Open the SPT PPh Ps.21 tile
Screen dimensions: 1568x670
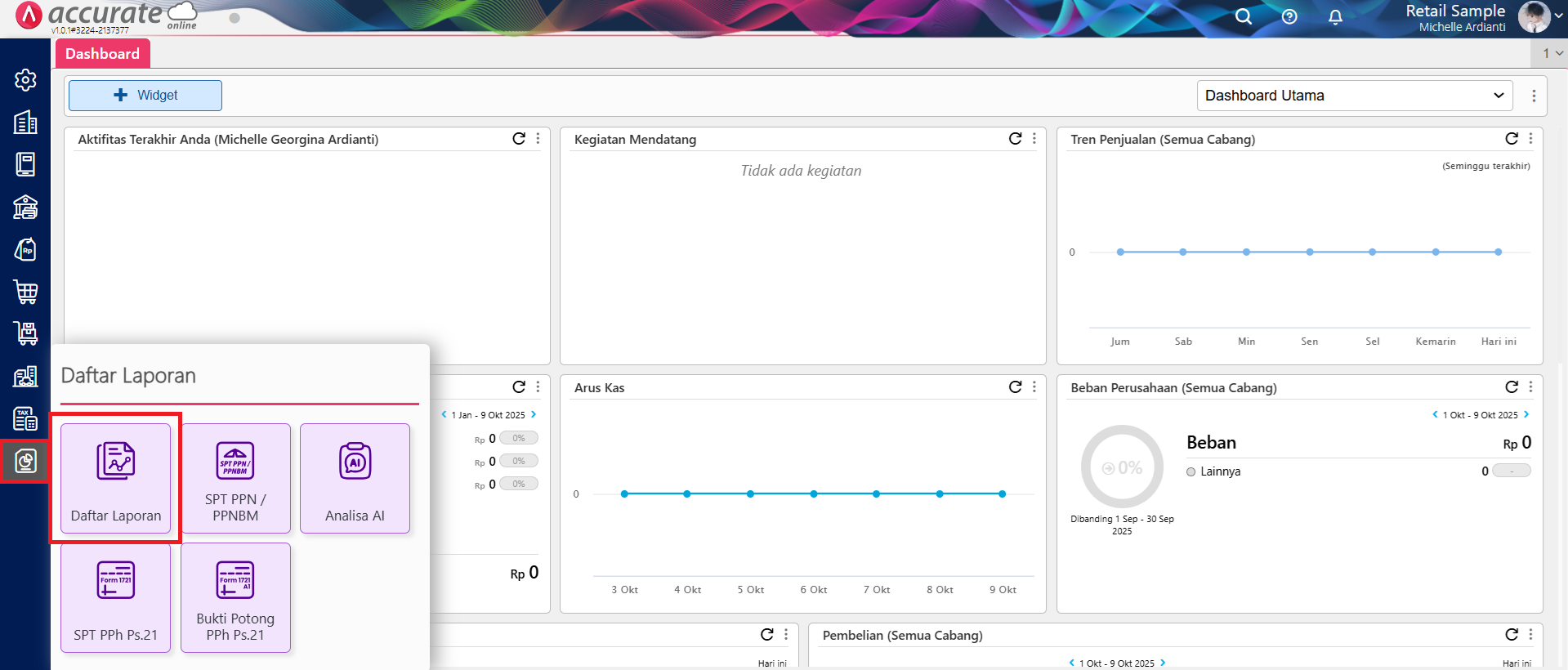pyautogui.click(x=115, y=598)
